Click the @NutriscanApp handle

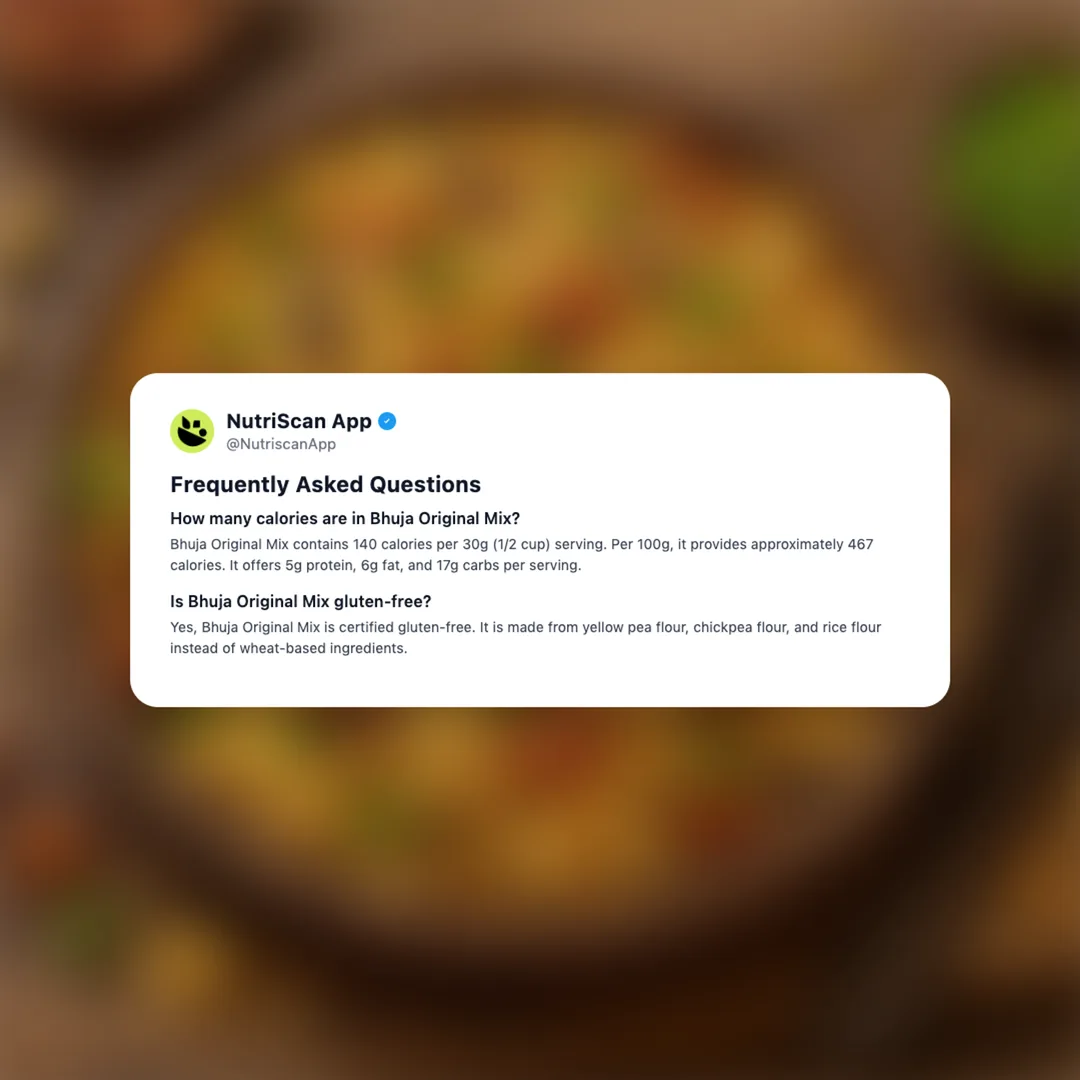point(281,444)
